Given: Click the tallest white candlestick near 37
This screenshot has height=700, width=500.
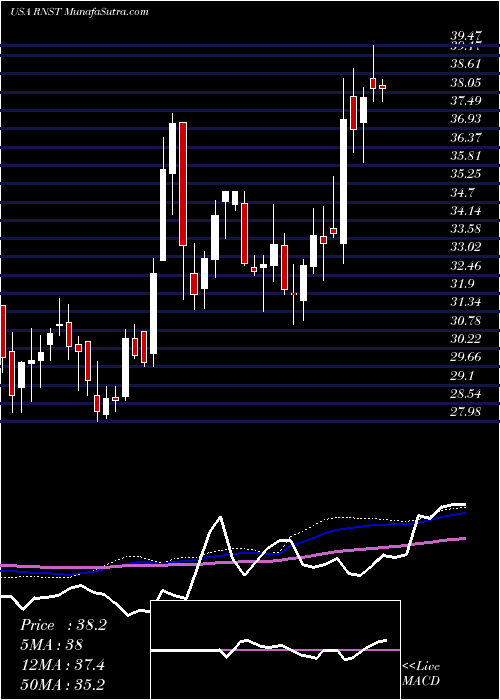Looking at the screenshot, I should coord(343,181).
